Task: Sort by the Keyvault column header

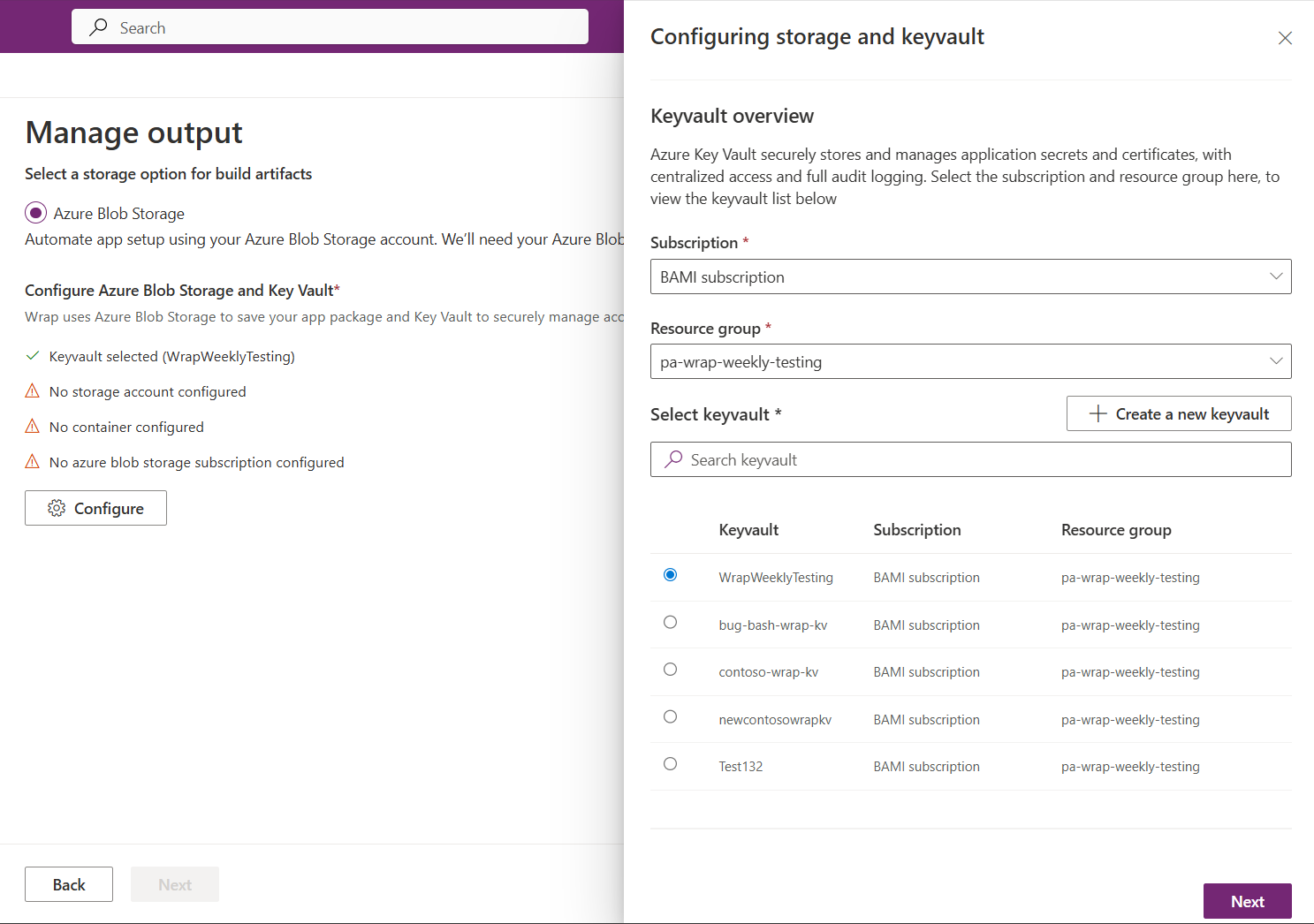Action: [748, 530]
